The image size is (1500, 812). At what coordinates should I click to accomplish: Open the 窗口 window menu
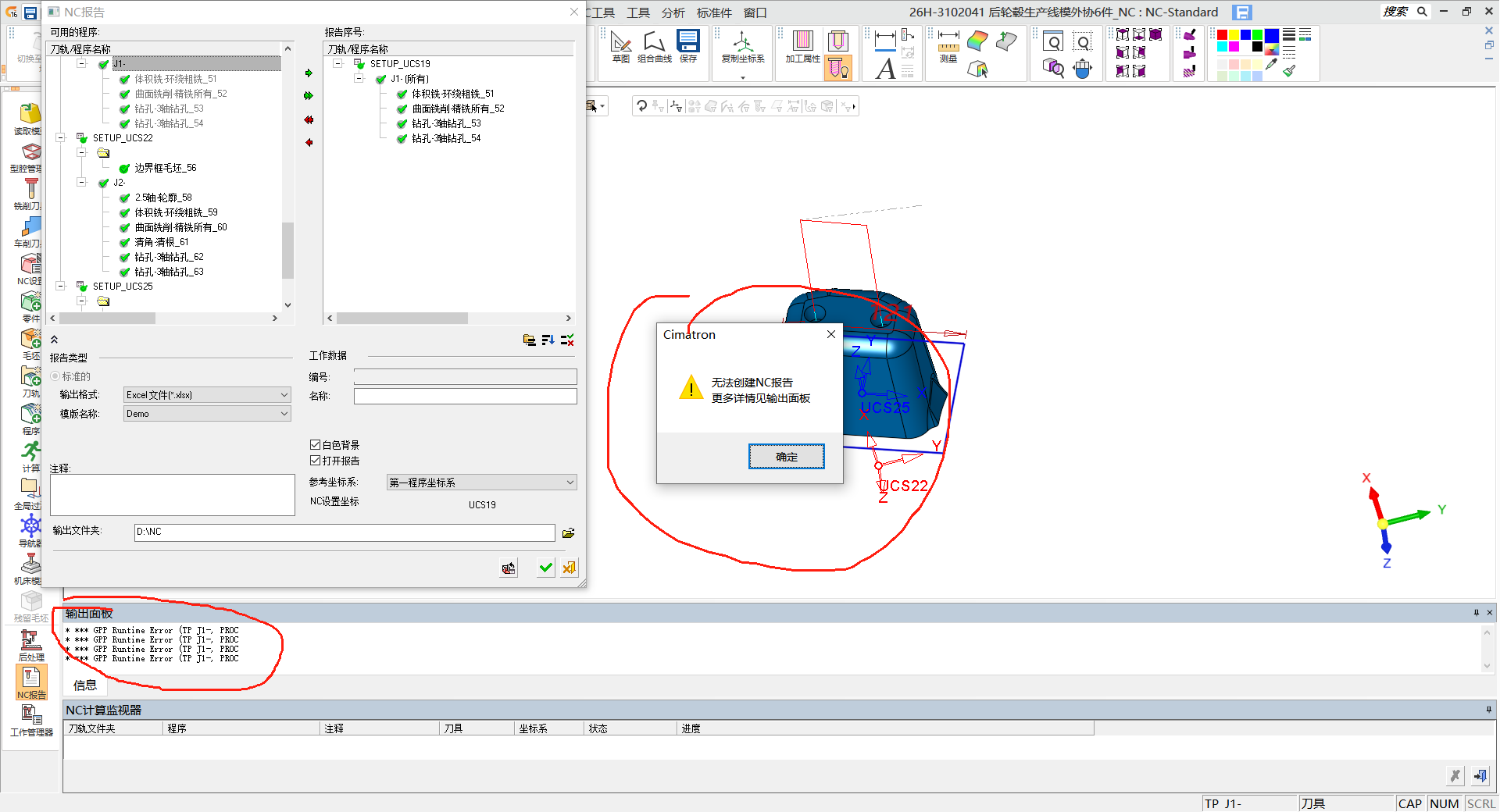point(755,12)
